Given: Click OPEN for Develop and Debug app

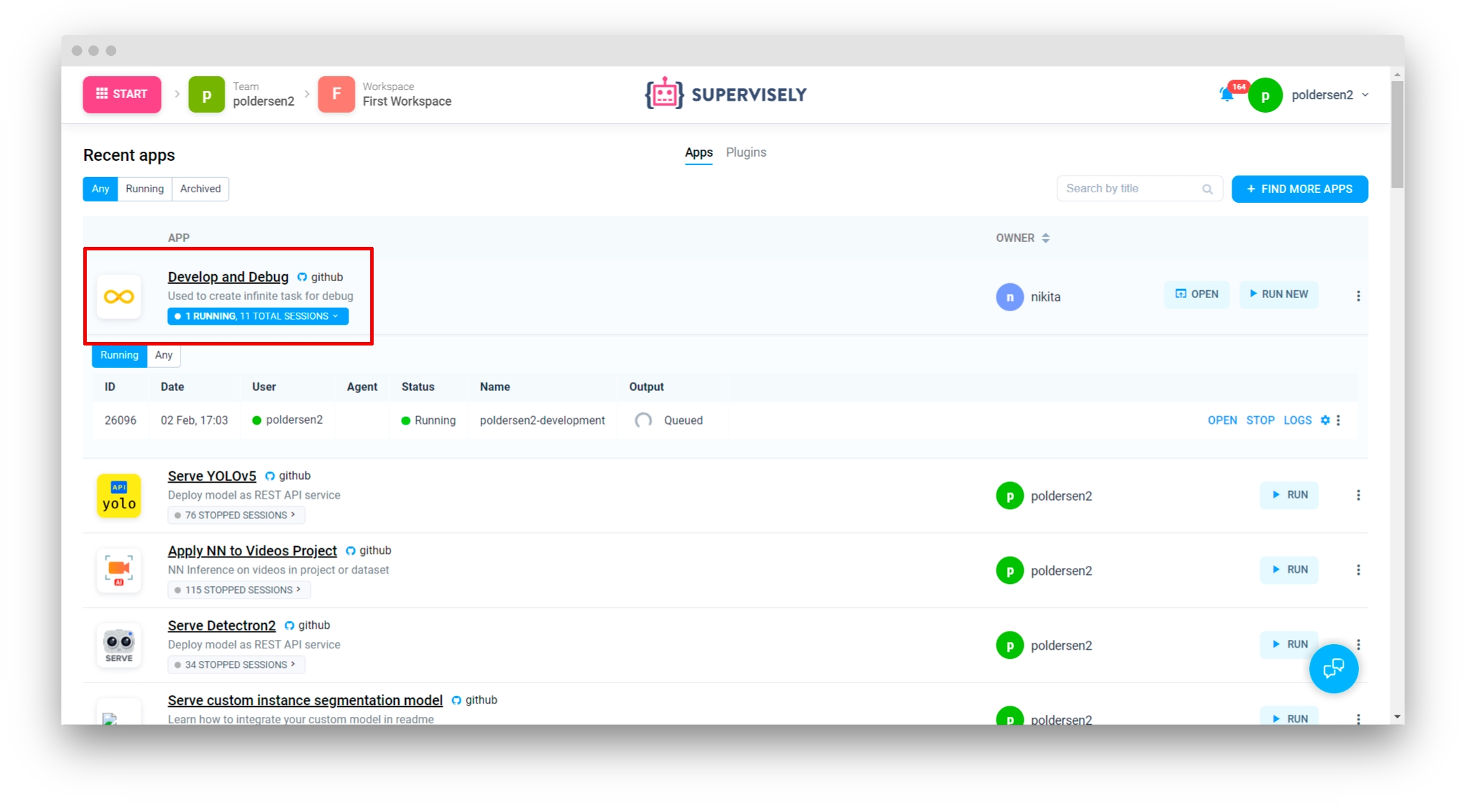Looking at the screenshot, I should 1197,294.
